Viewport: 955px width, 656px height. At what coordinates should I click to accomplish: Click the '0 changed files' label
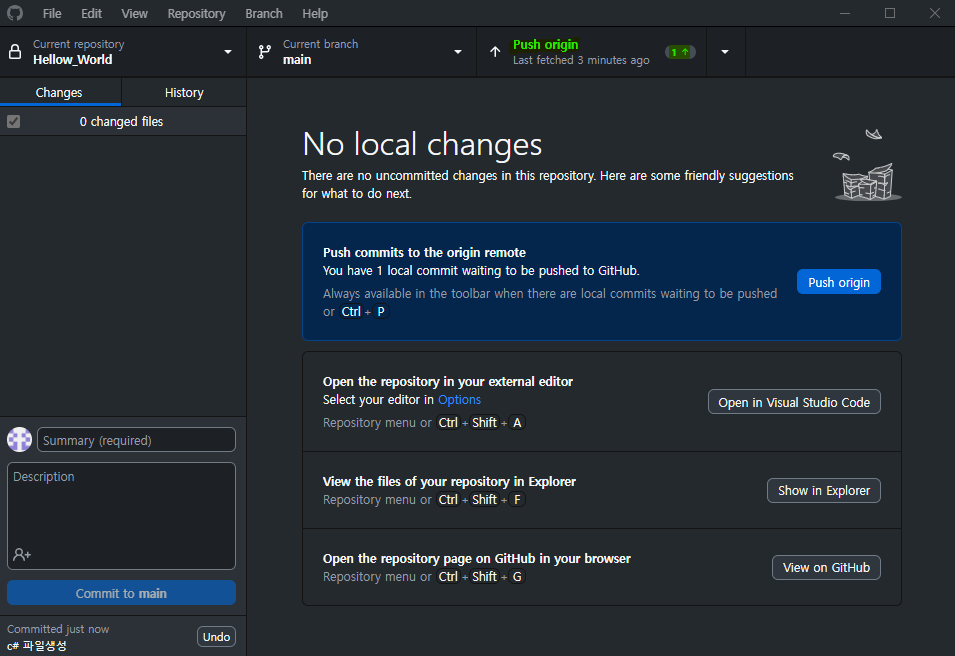[x=121, y=121]
